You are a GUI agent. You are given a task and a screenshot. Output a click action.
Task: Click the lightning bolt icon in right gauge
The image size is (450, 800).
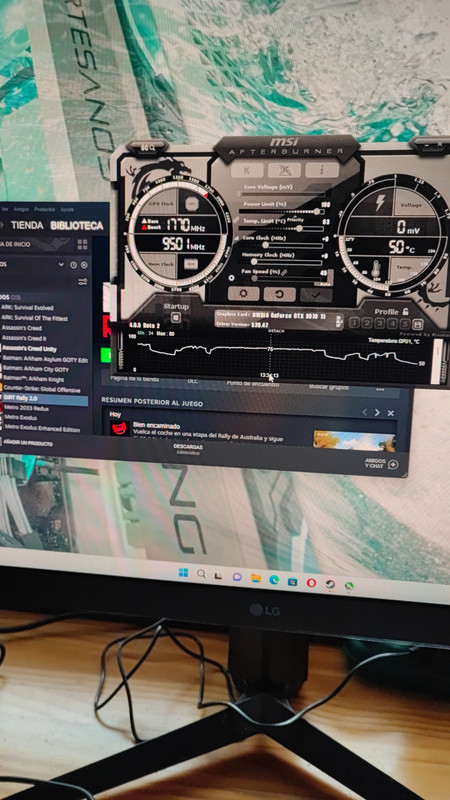tap(380, 203)
